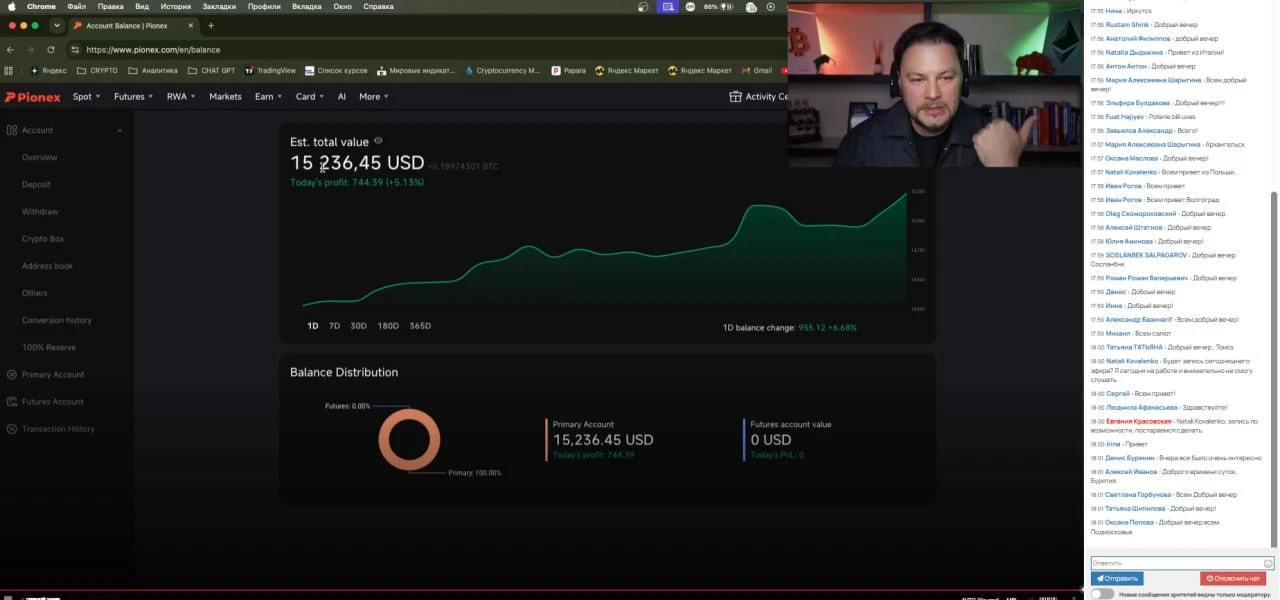Open Conversion history in the sidebar
1280x600 pixels.
coord(57,320)
